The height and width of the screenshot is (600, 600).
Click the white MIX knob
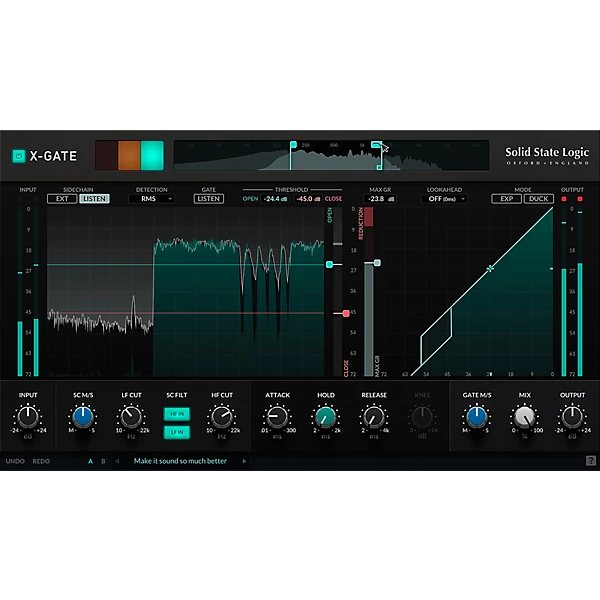524,417
